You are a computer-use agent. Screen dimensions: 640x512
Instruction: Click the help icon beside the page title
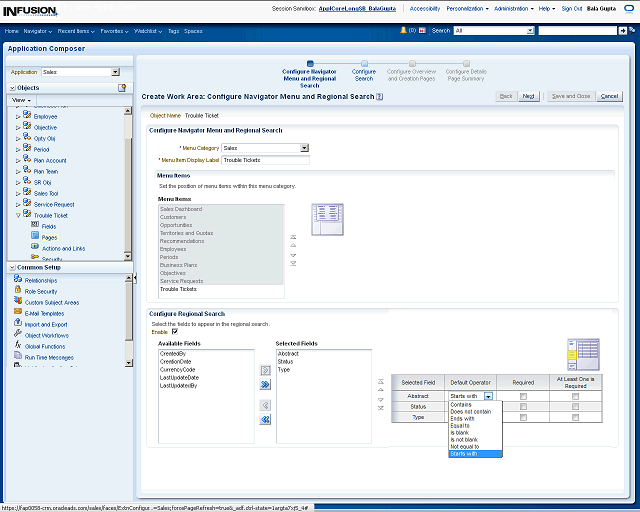381,97
